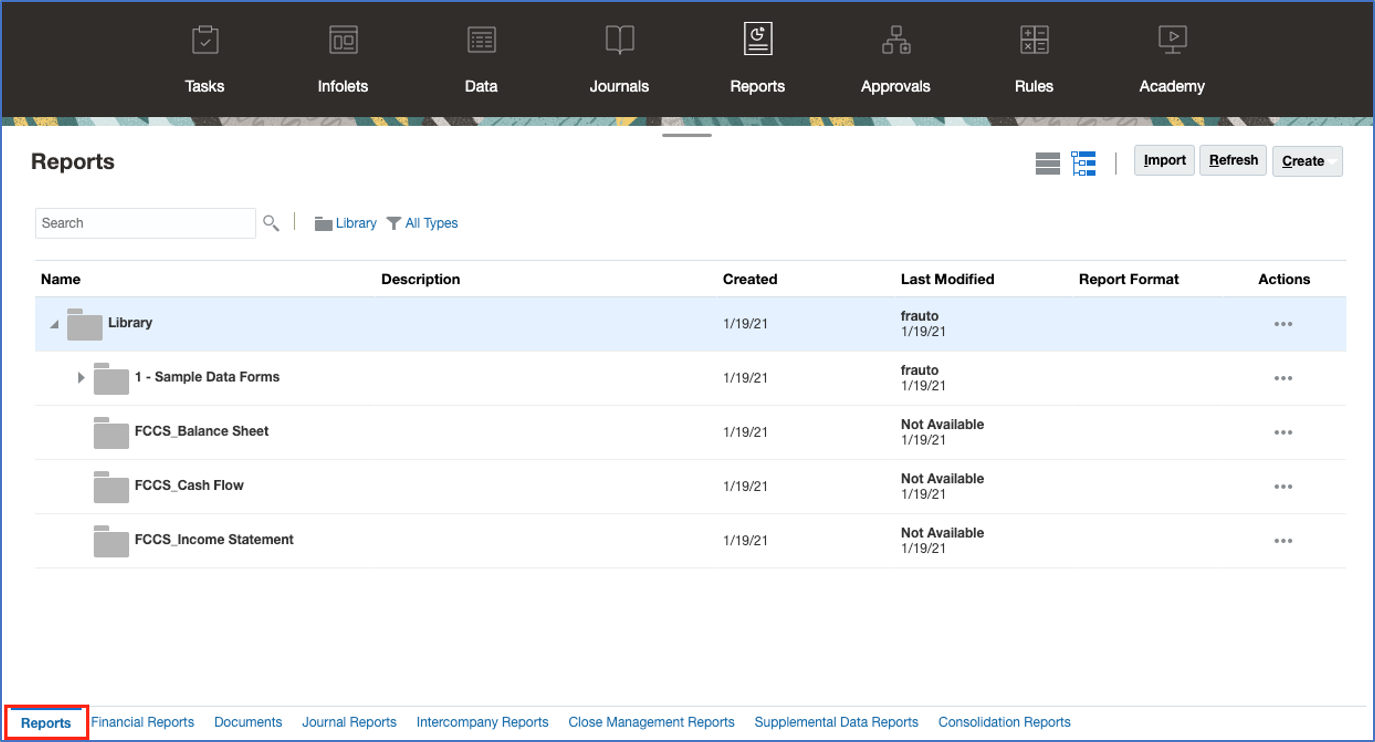
Task: Open the Infolets icon
Action: click(x=343, y=40)
